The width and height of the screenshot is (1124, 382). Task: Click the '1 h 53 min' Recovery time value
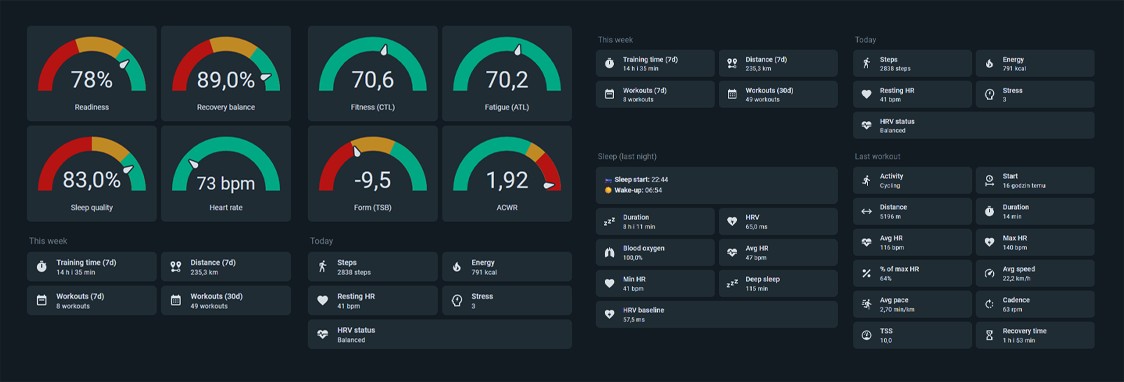(1019, 340)
